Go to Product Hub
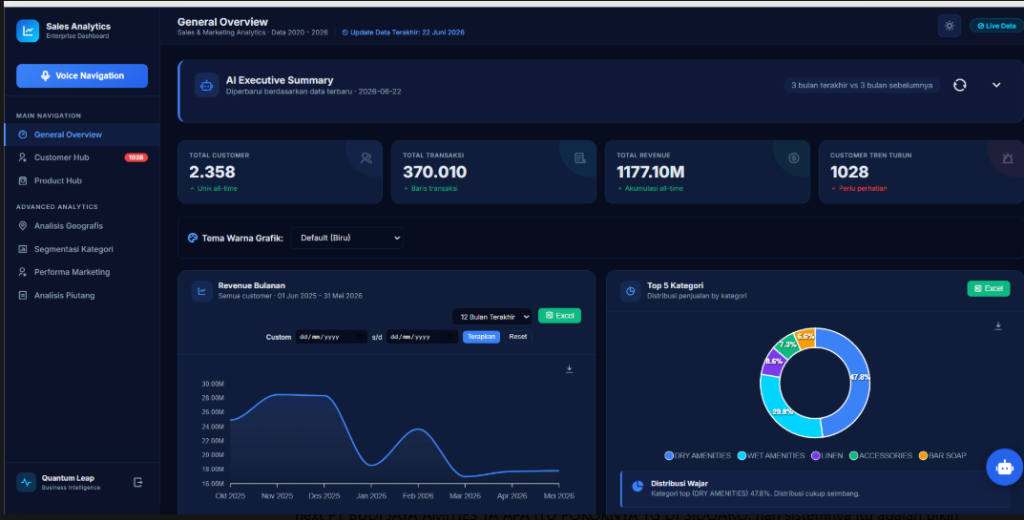Screen dimensions: 1024x520 click(x=82, y=181)
